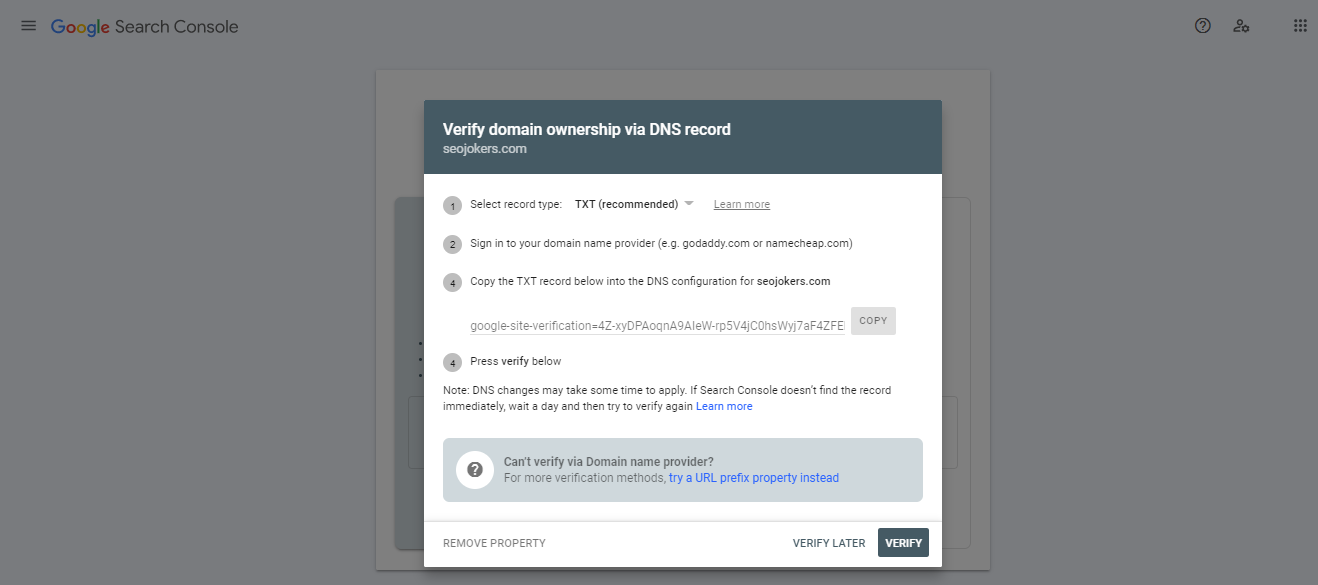This screenshot has width=1318, height=585.
Task: Click the manage users icon
Action: tap(1241, 26)
